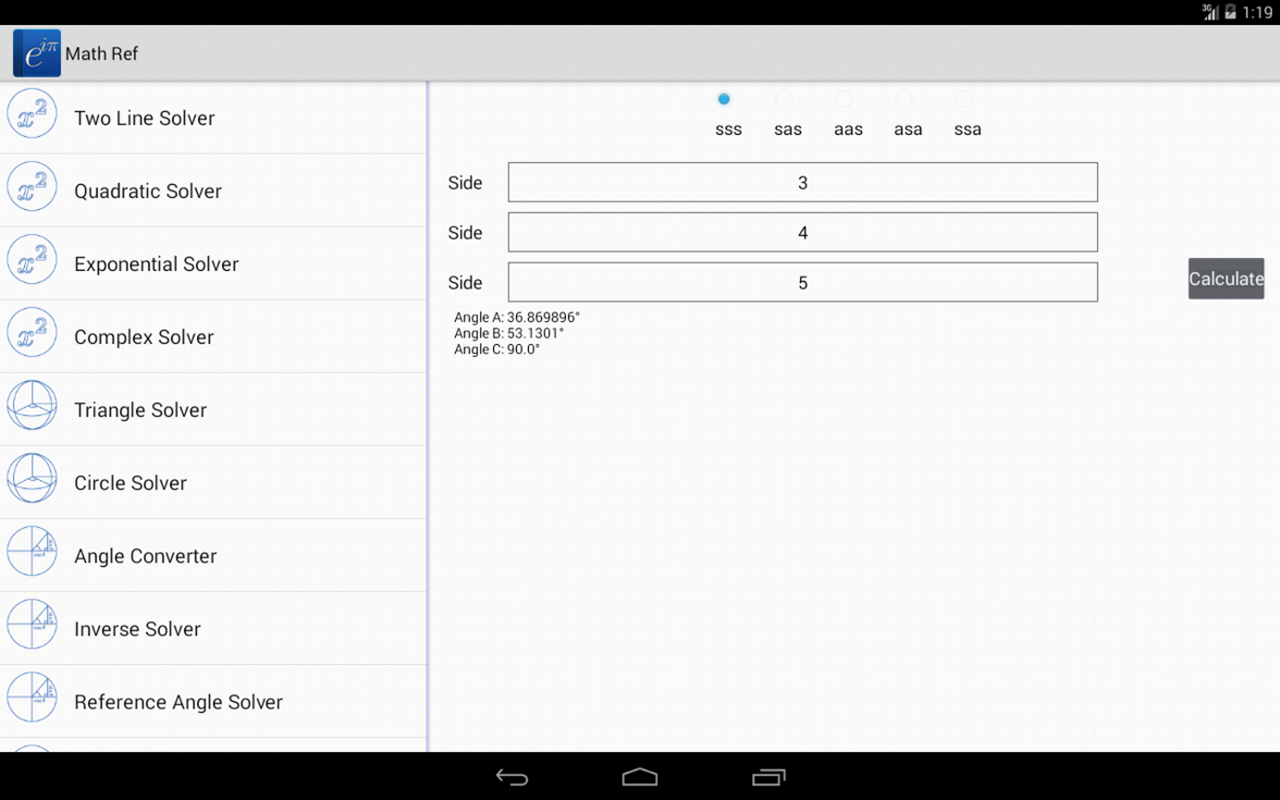This screenshot has height=800, width=1280.
Task: Focus the second Side field containing 4
Action: coord(803,232)
